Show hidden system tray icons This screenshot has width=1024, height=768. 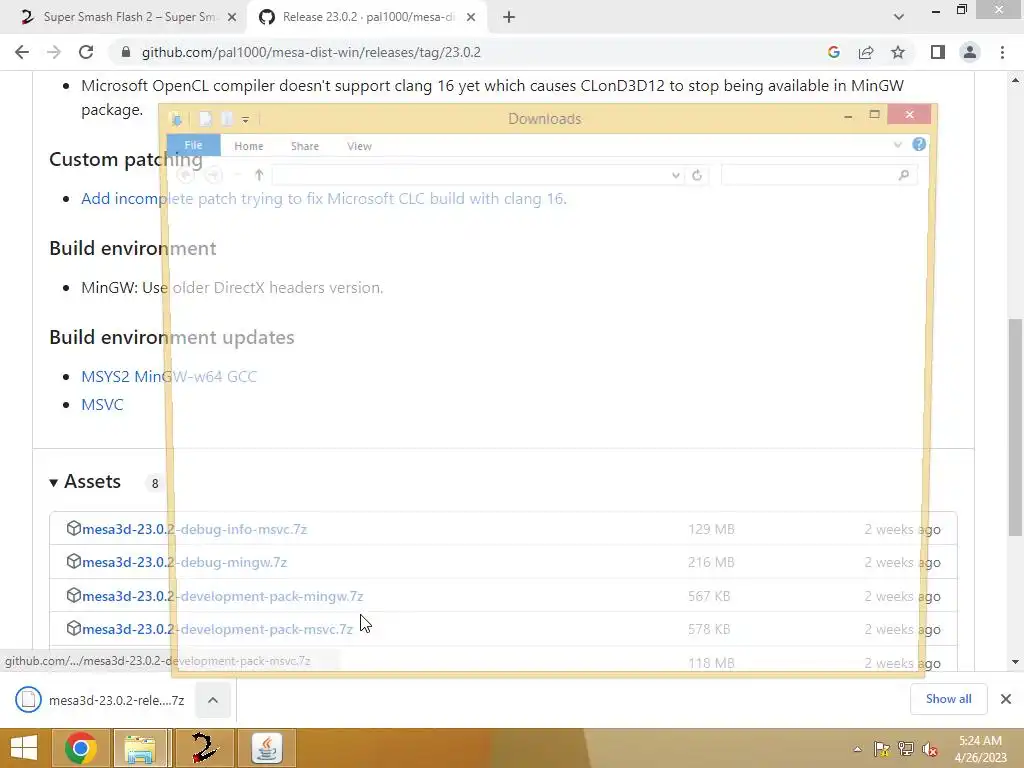point(857,749)
